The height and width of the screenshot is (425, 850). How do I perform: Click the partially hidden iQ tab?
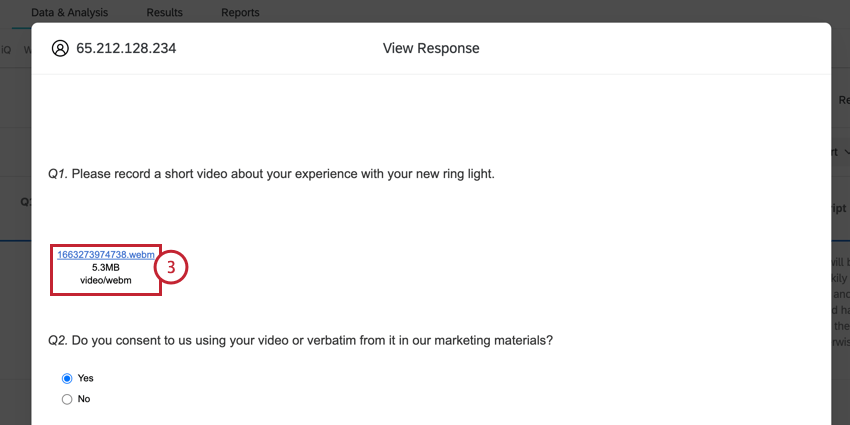[6, 48]
